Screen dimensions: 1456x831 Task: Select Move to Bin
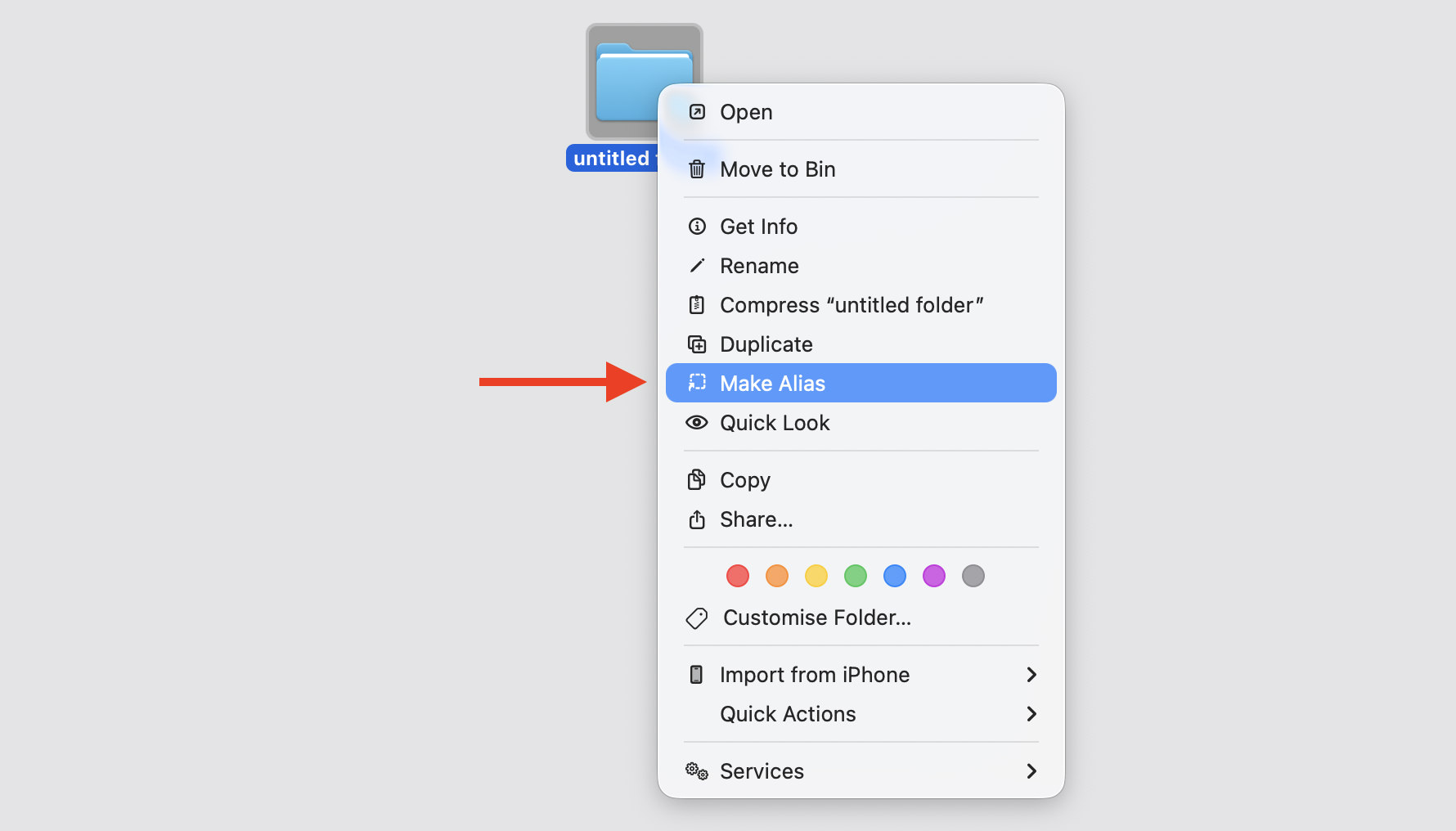tap(861, 169)
